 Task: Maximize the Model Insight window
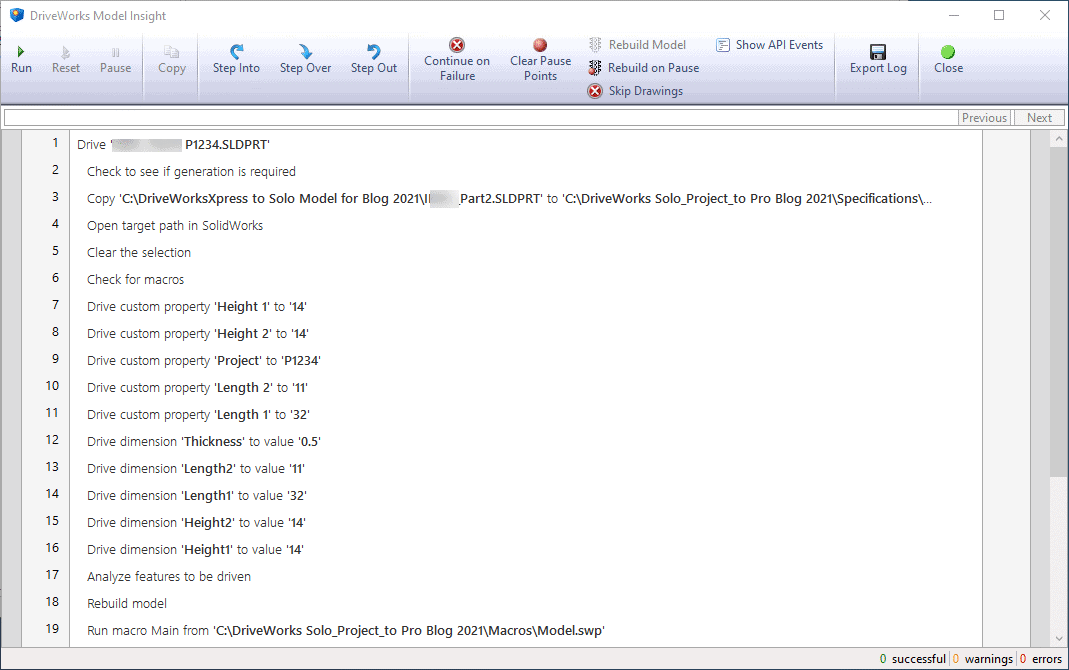click(x=999, y=15)
